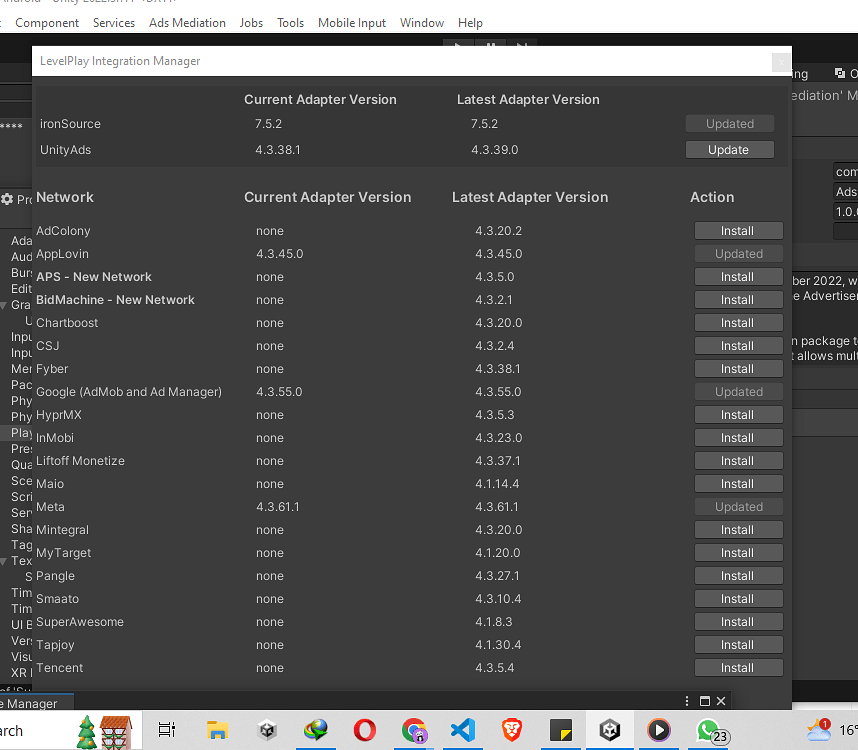Install the Pangle adapter
858x750 pixels.
(738, 575)
